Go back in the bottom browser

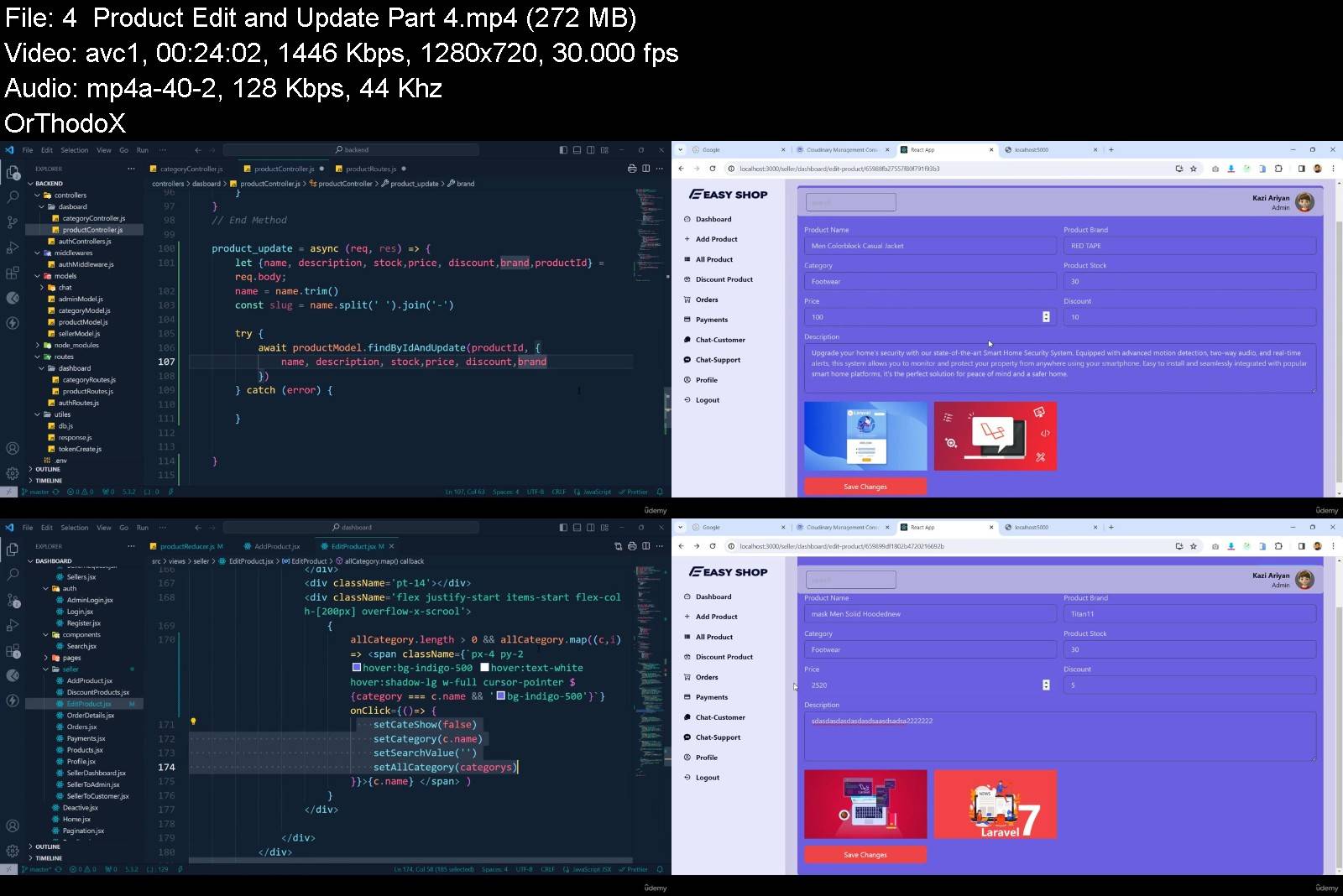(682, 546)
